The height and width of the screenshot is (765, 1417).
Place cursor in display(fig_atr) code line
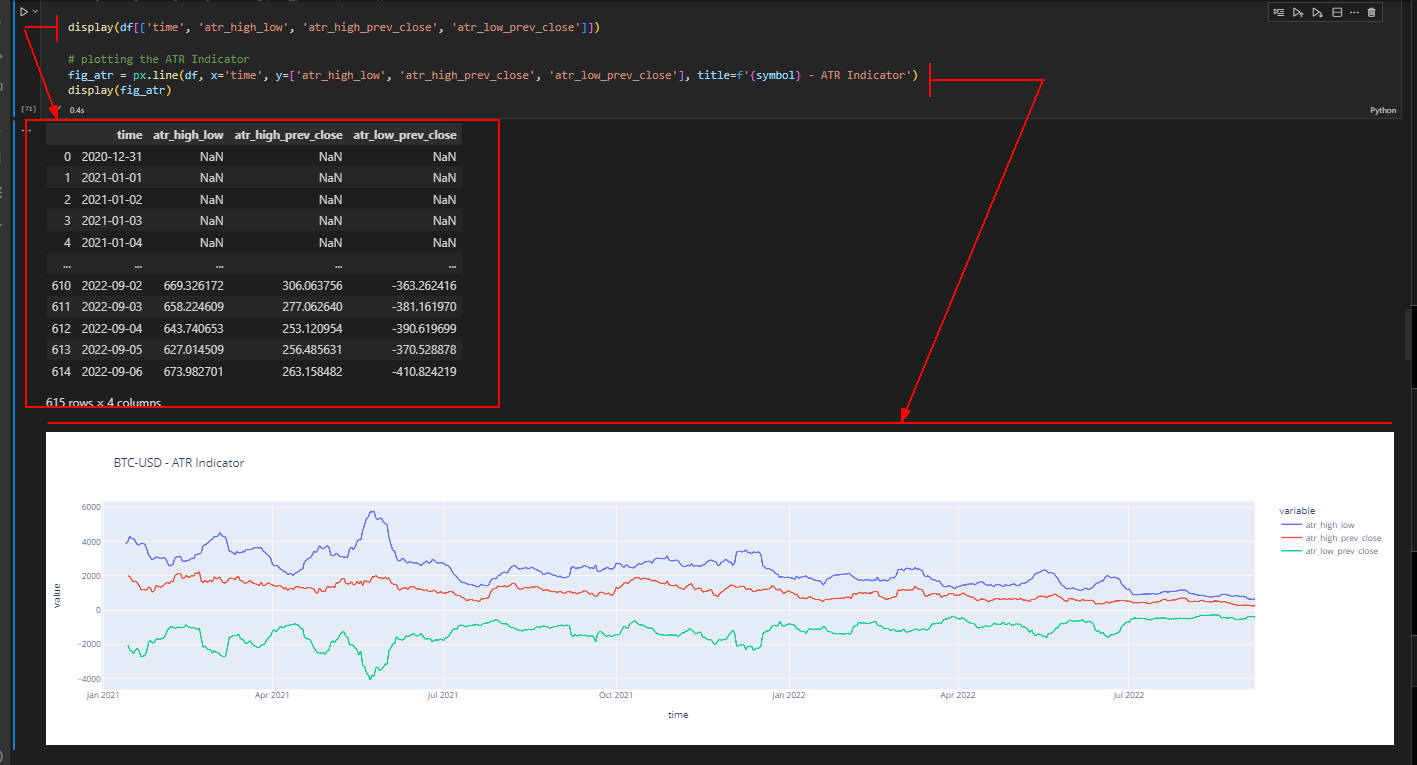pyautogui.click(x=120, y=91)
